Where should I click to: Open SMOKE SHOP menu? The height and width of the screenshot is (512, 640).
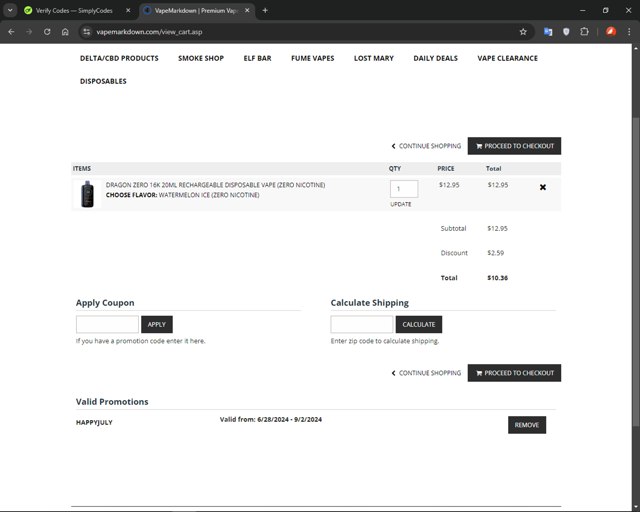[201, 58]
